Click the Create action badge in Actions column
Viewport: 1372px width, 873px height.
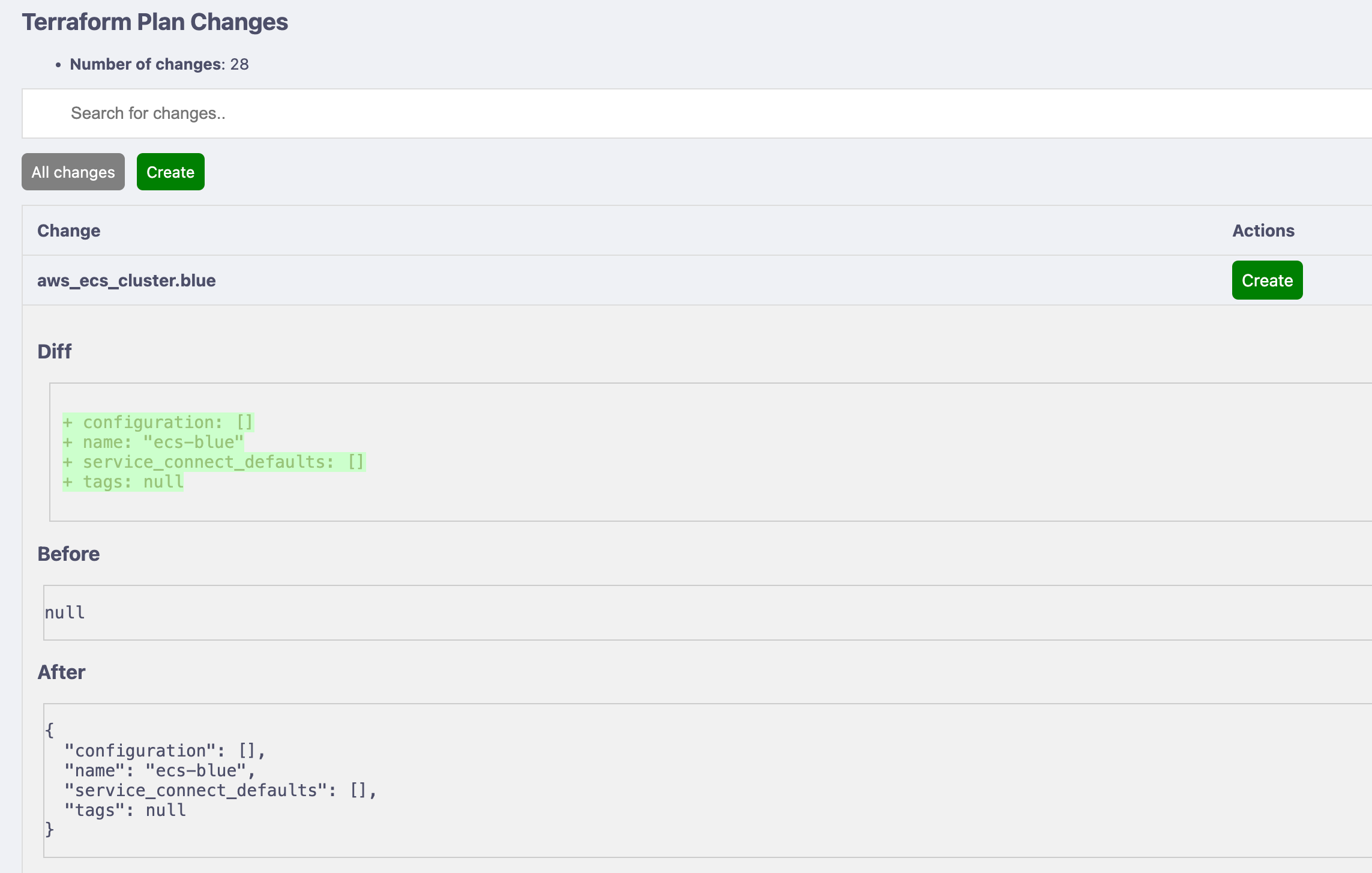(1267, 280)
